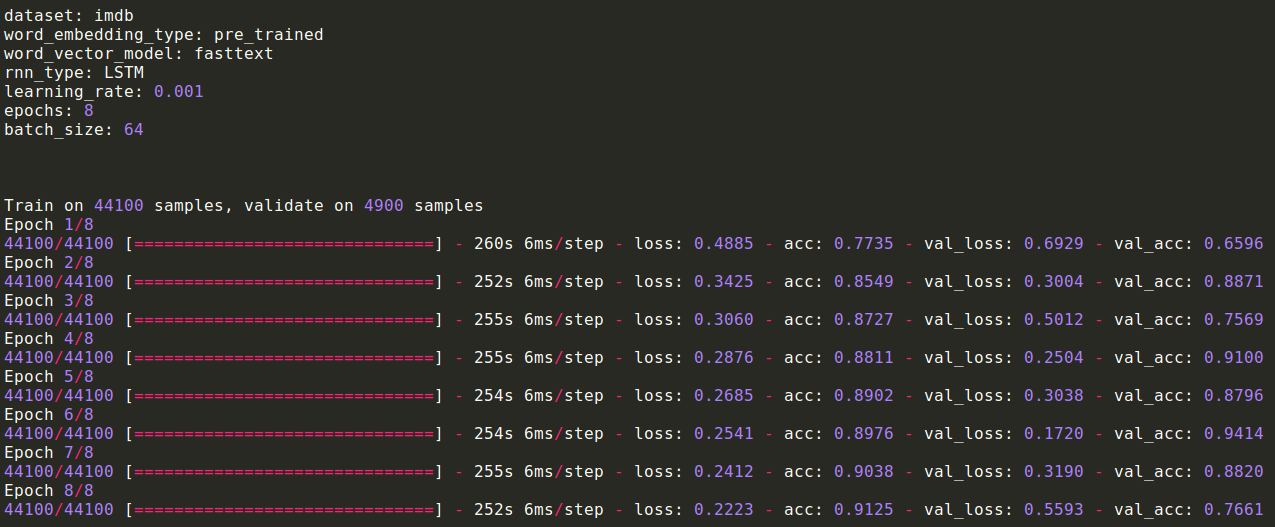Viewport: 1275px width, 527px height.
Task: Click val_loss value 0.5593
Action: tap(1054, 509)
